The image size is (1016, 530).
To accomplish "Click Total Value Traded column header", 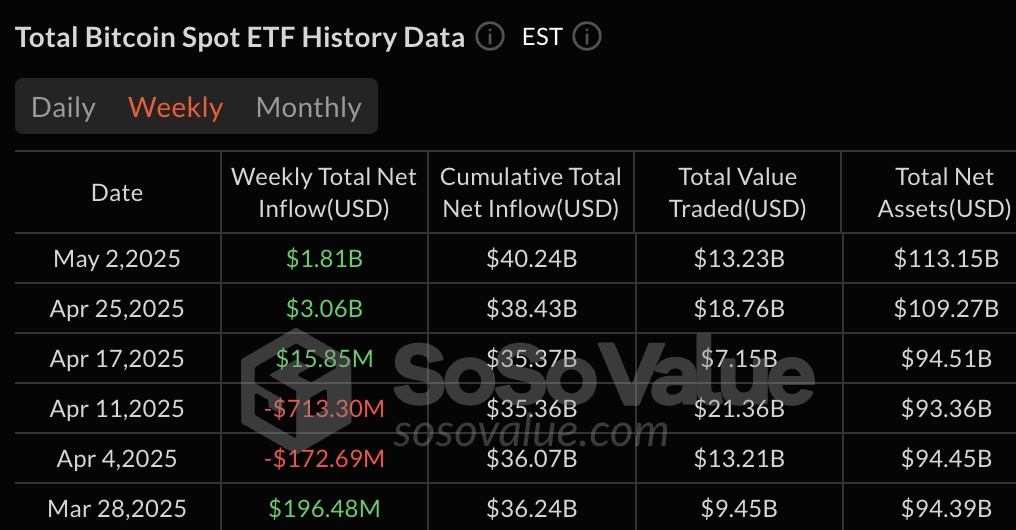I will (x=737, y=193).
